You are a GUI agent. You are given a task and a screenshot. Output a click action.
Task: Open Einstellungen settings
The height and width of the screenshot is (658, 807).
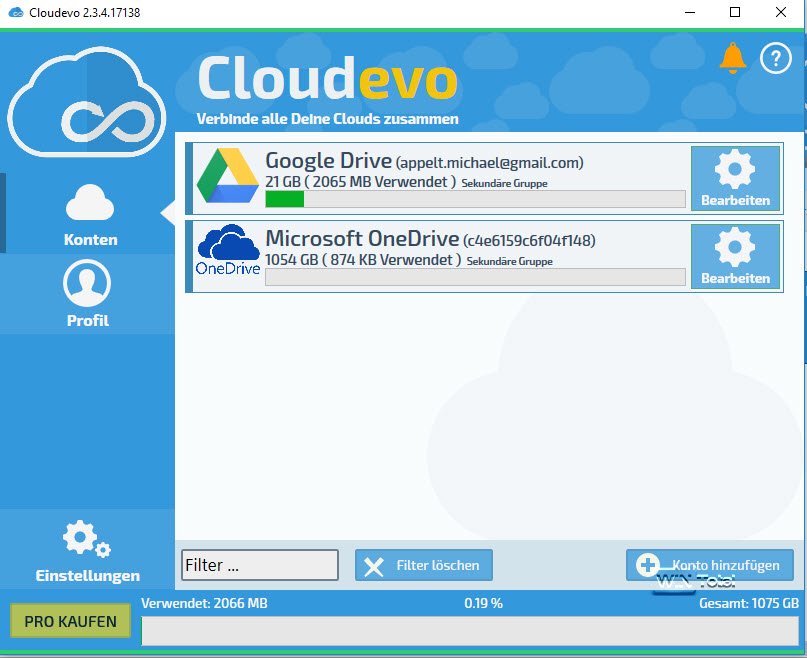coord(87,551)
